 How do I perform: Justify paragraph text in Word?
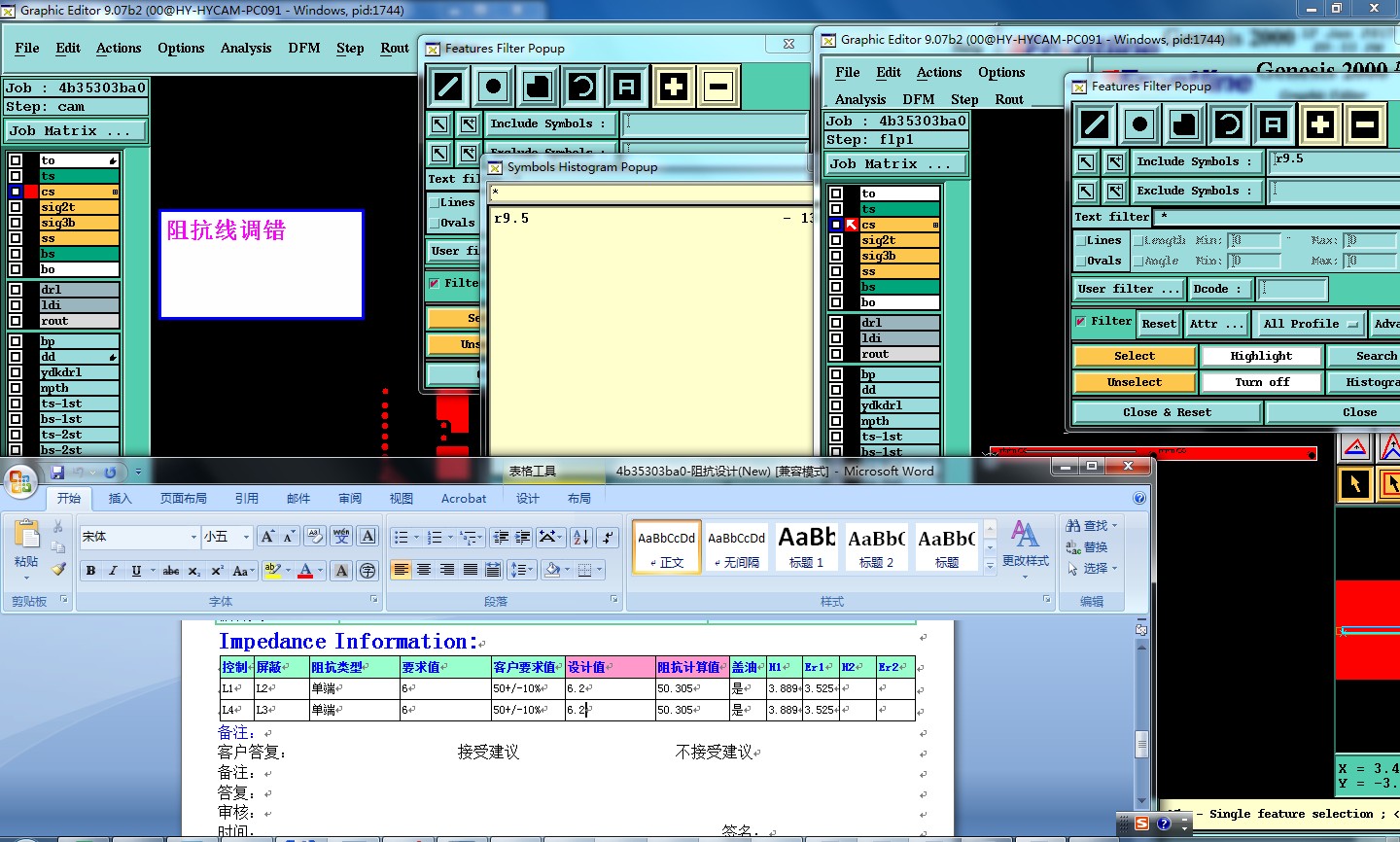pyautogui.click(x=471, y=570)
